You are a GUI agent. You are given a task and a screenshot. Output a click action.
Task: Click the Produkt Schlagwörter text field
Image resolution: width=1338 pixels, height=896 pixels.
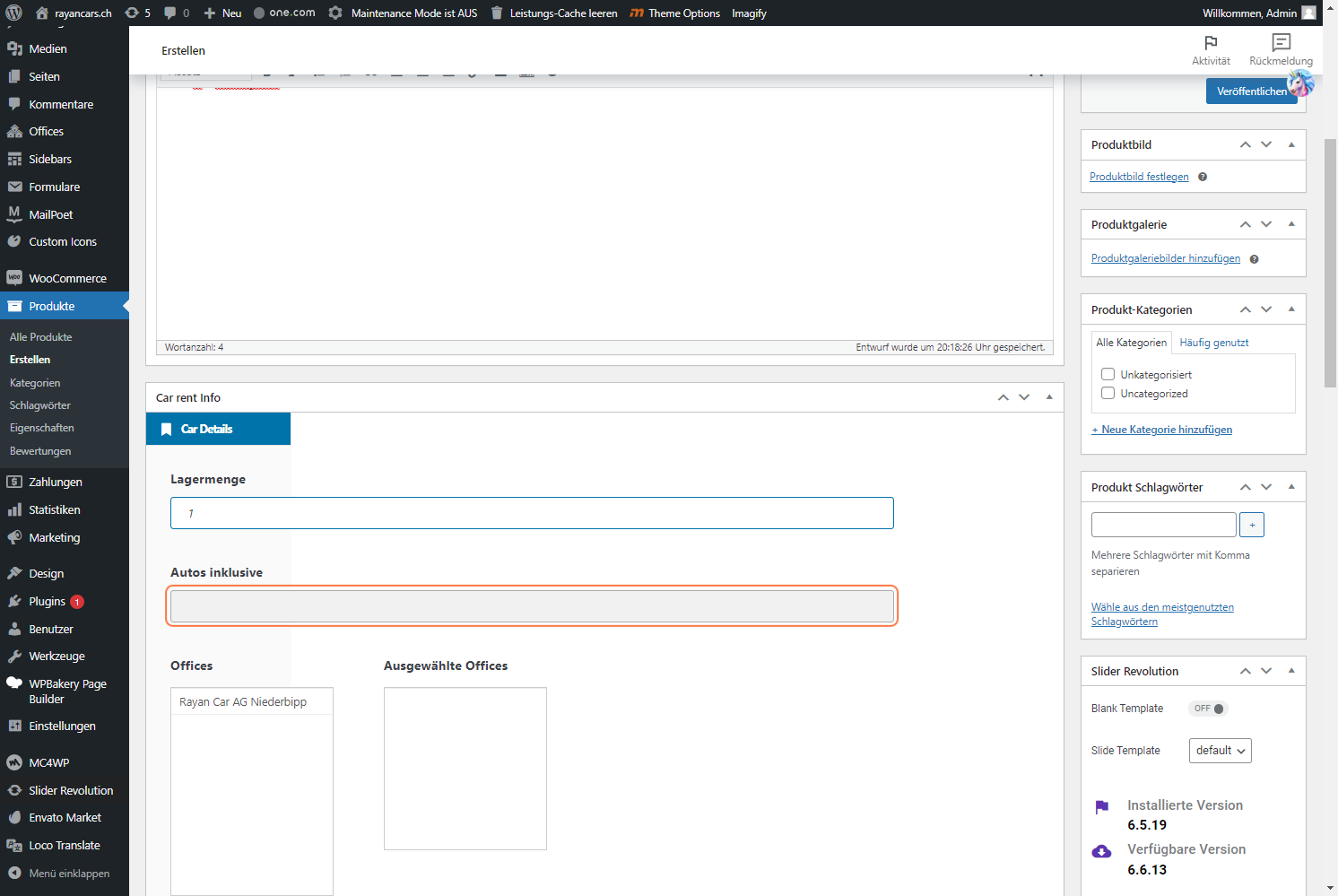point(1164,525)
